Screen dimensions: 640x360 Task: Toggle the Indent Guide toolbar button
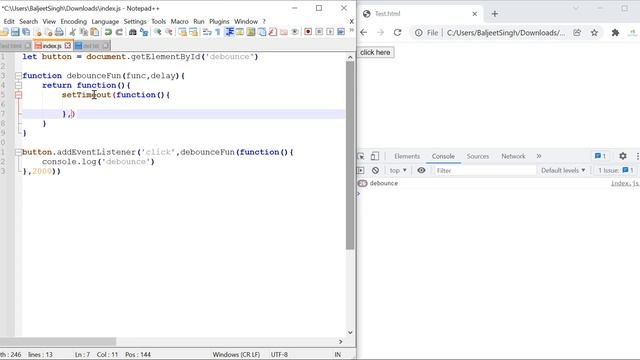click(229, 32)
